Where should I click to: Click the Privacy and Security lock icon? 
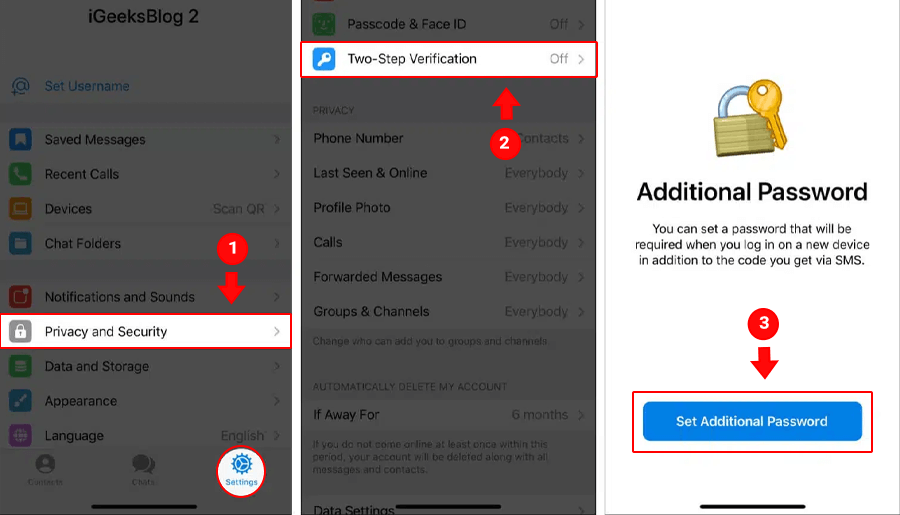pyautogui.click(x=20, y=332)
